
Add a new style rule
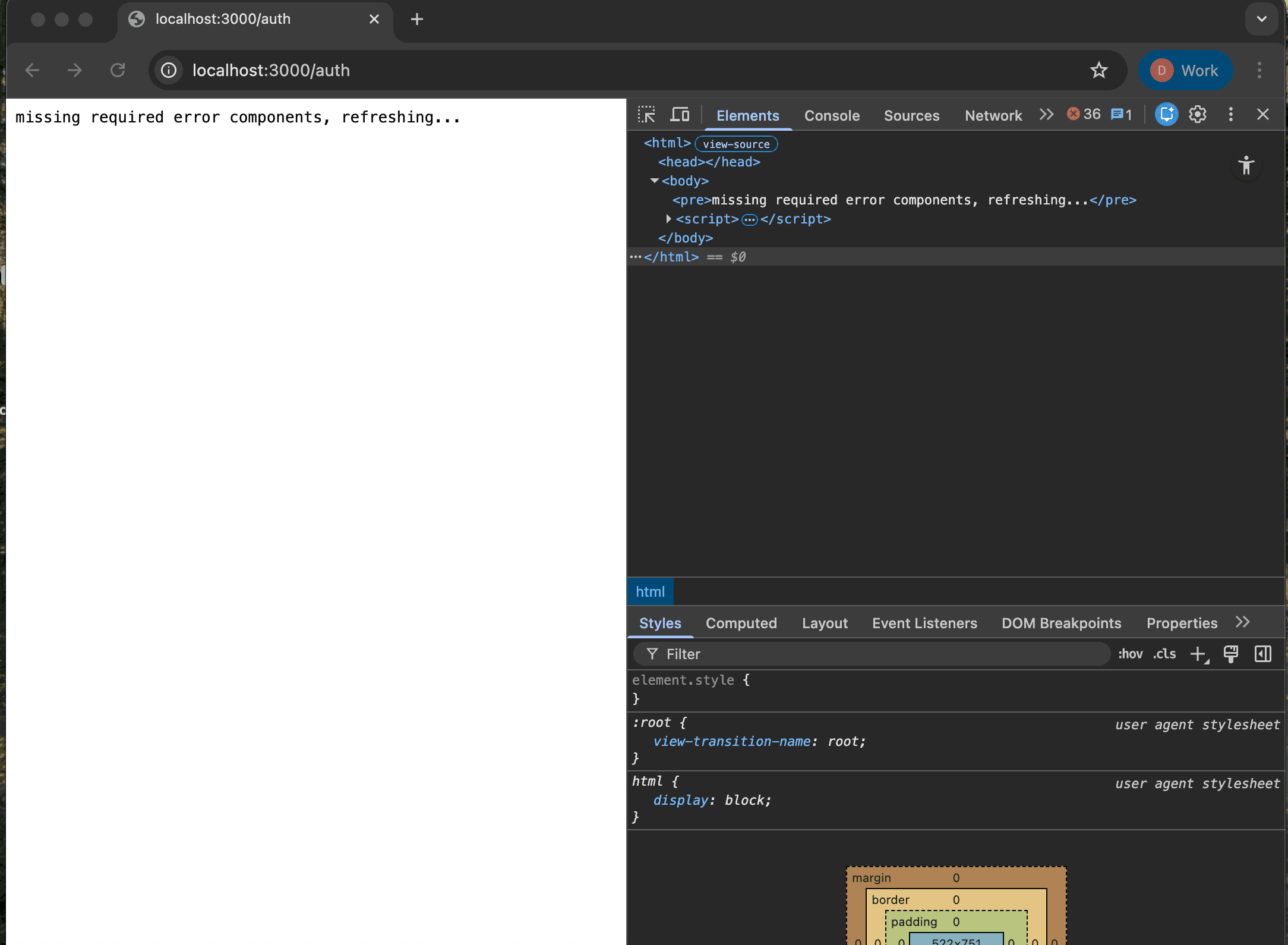coord(1199,654)
